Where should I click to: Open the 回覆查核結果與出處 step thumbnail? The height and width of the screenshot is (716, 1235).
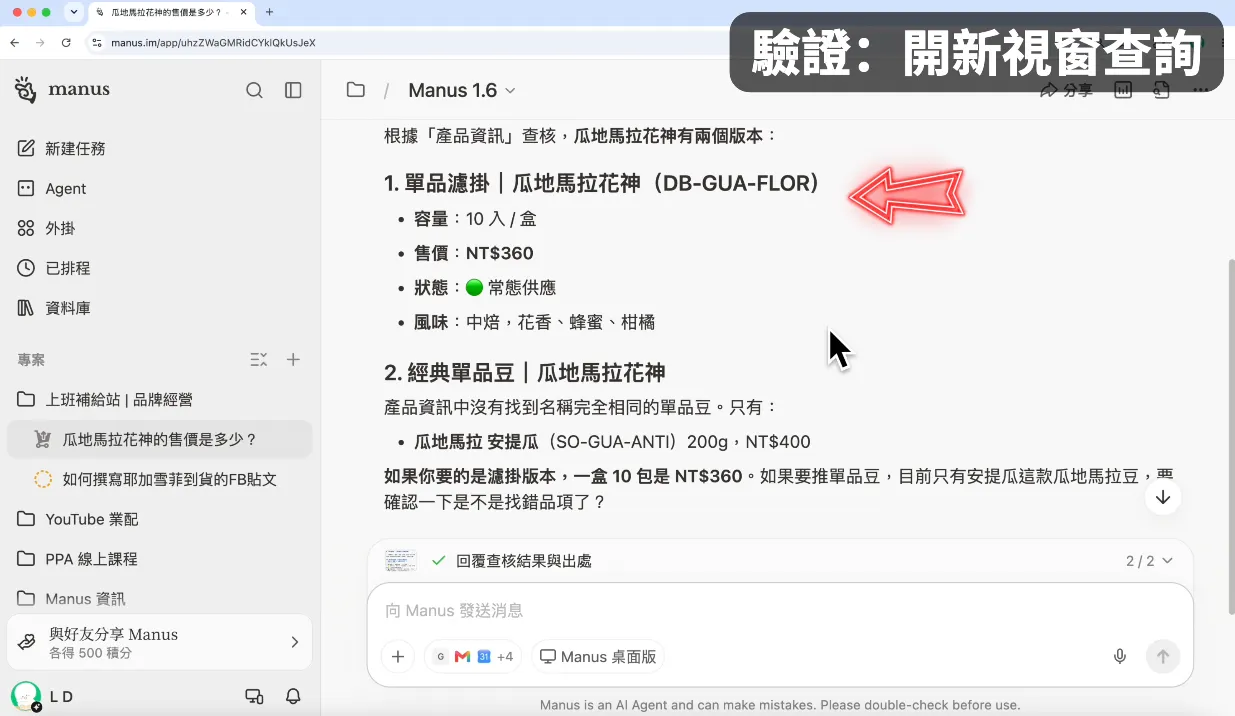(x=401, y=561)
